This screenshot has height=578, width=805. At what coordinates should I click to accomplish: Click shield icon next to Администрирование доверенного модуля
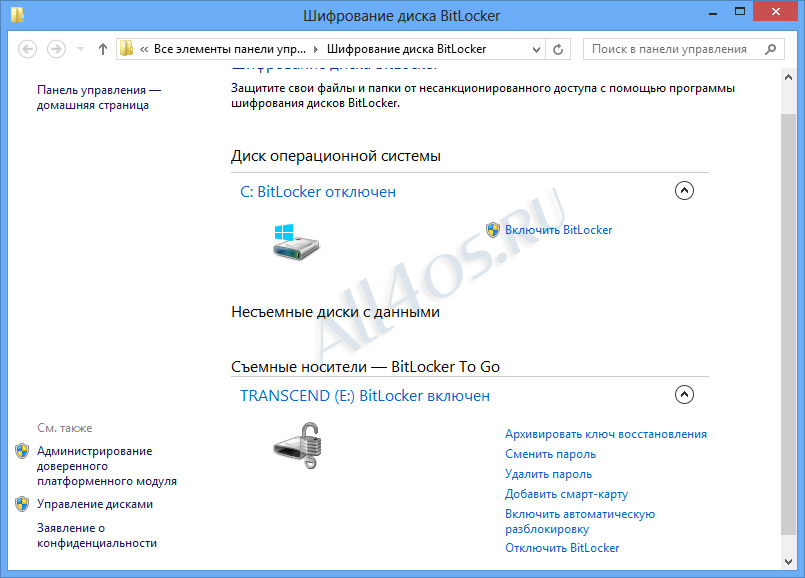(22, 451)
